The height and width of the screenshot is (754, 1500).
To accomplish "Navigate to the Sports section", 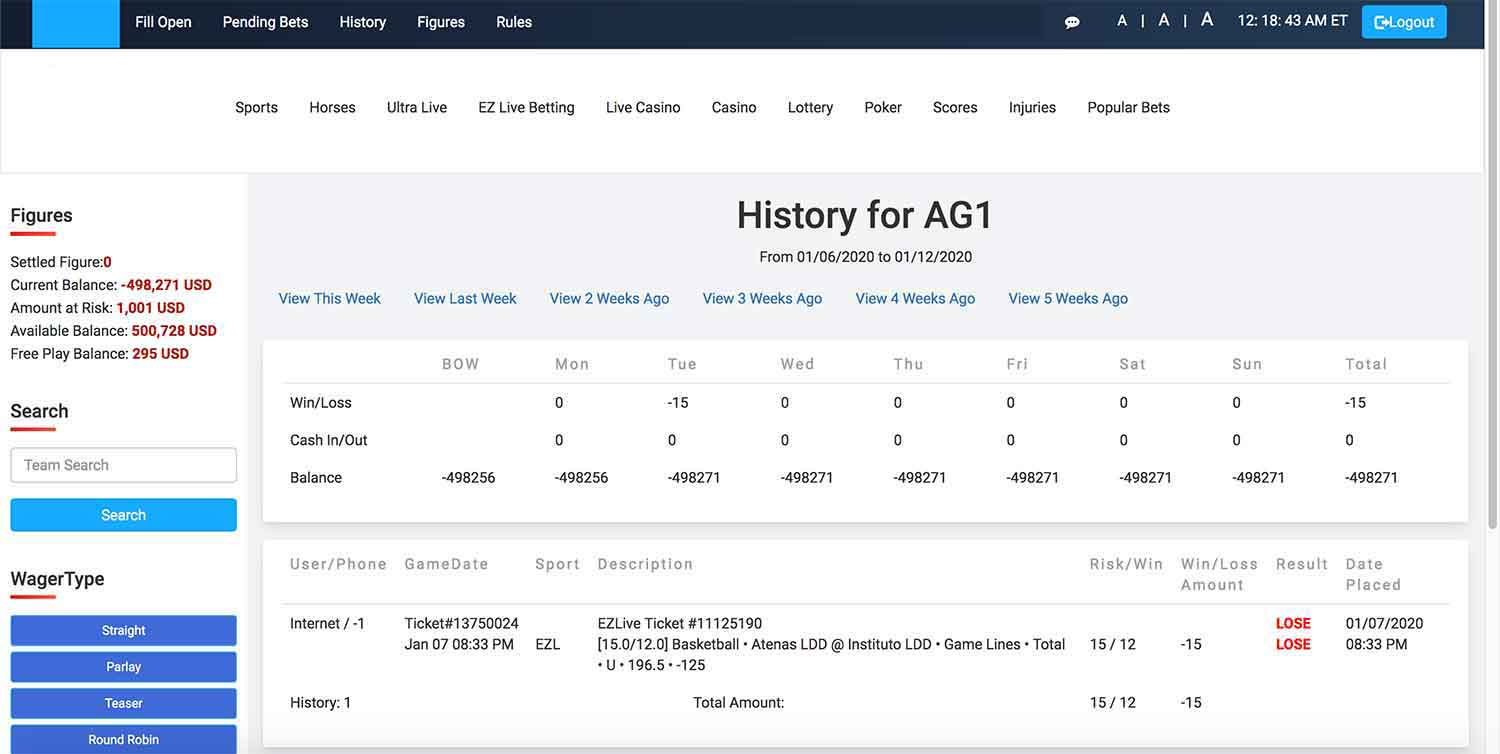I will (x=256, y=107).
